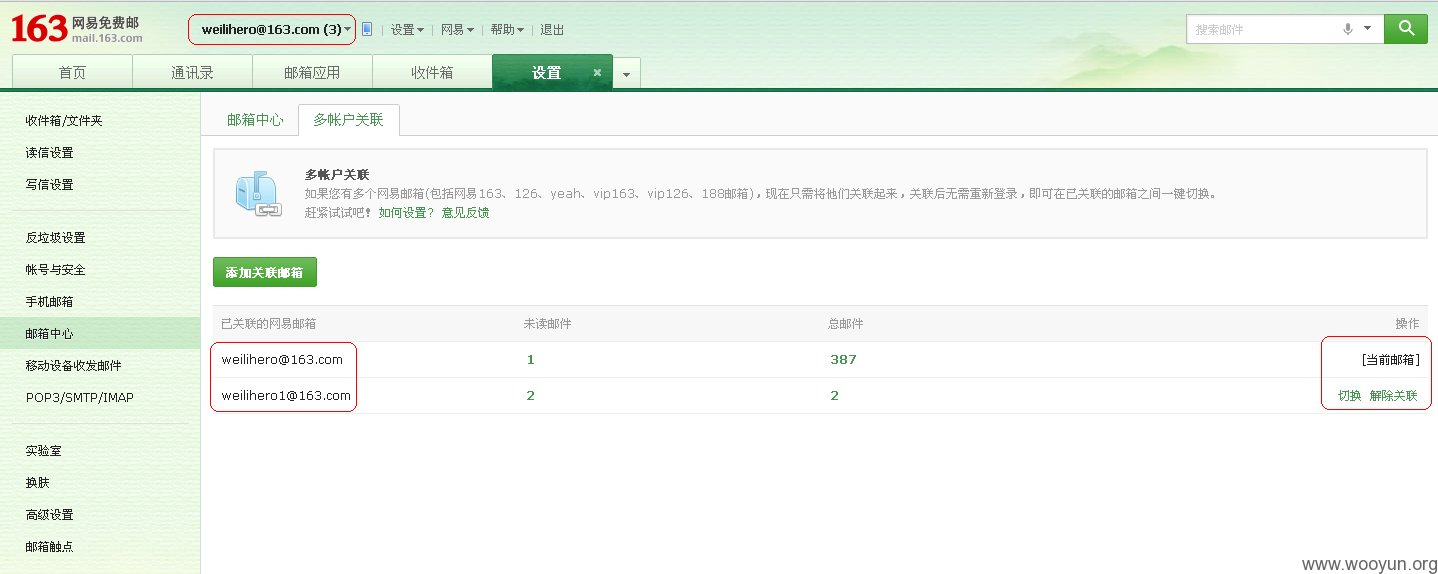
Task: Switch to the 通讯录 tab
Action: point(192,72)
